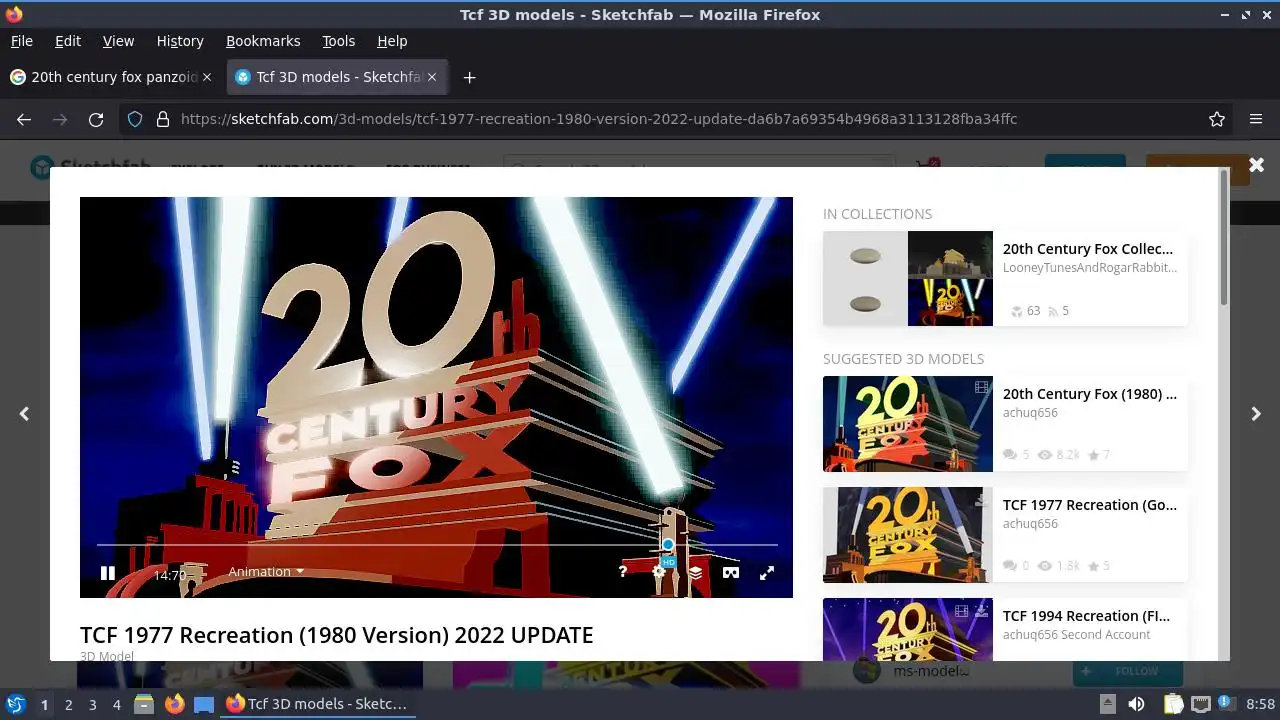Focus Tcf 3D models taskbar window button
The width and height of the screenshot is (1280, 720).
318,704
